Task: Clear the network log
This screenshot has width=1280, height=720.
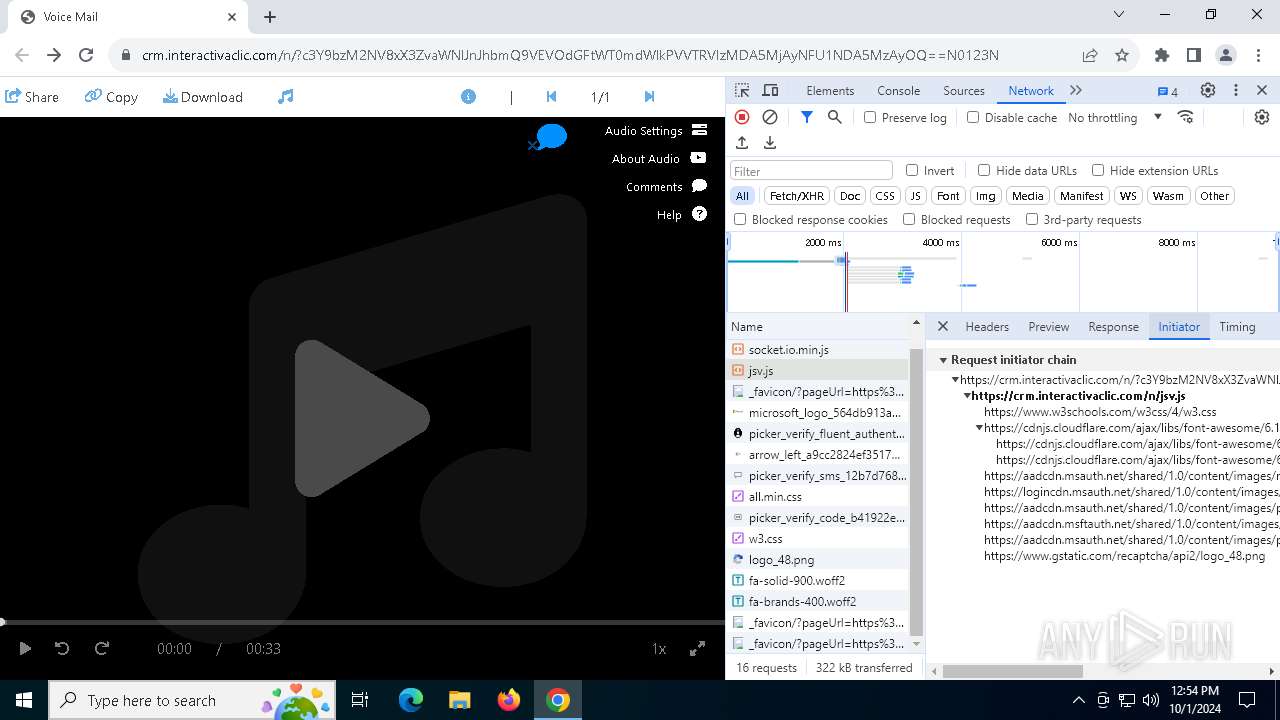Action: coord(770,117)
